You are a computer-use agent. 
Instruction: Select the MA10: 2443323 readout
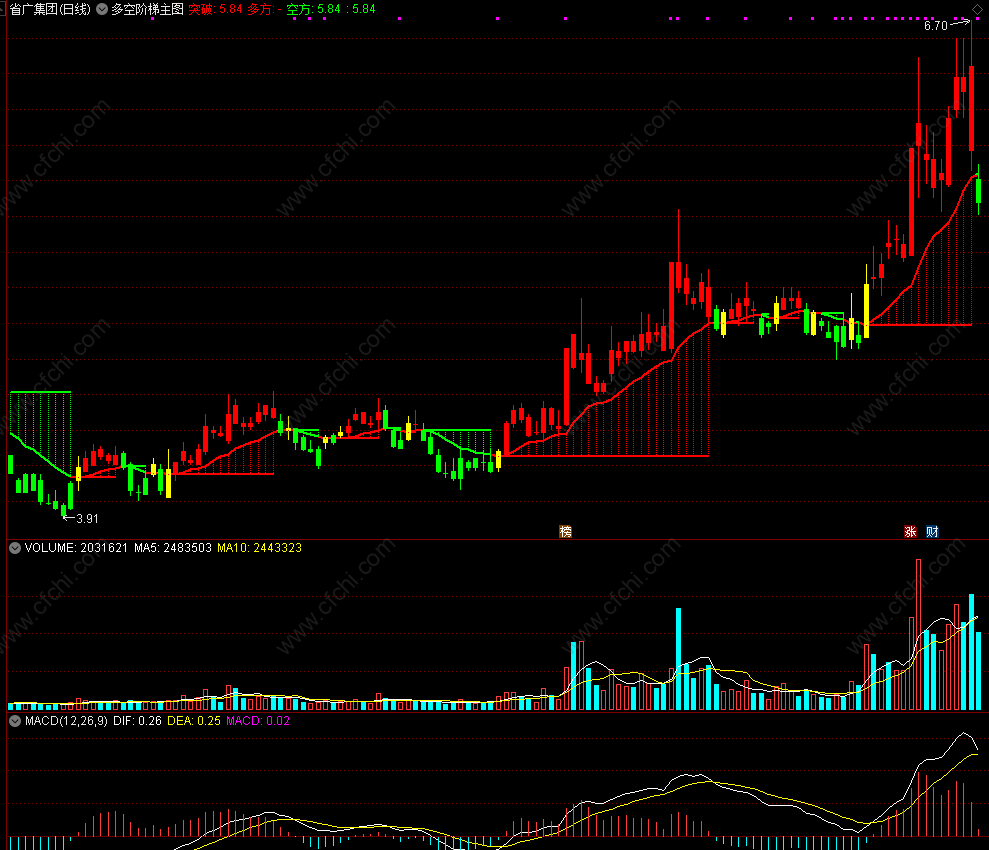[259, 548]
